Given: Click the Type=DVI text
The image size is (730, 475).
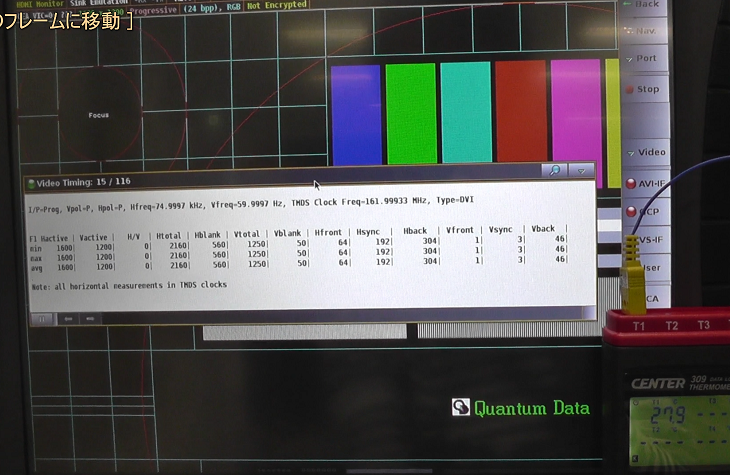Looking at the screenshot, I should (x=455, y=200).
